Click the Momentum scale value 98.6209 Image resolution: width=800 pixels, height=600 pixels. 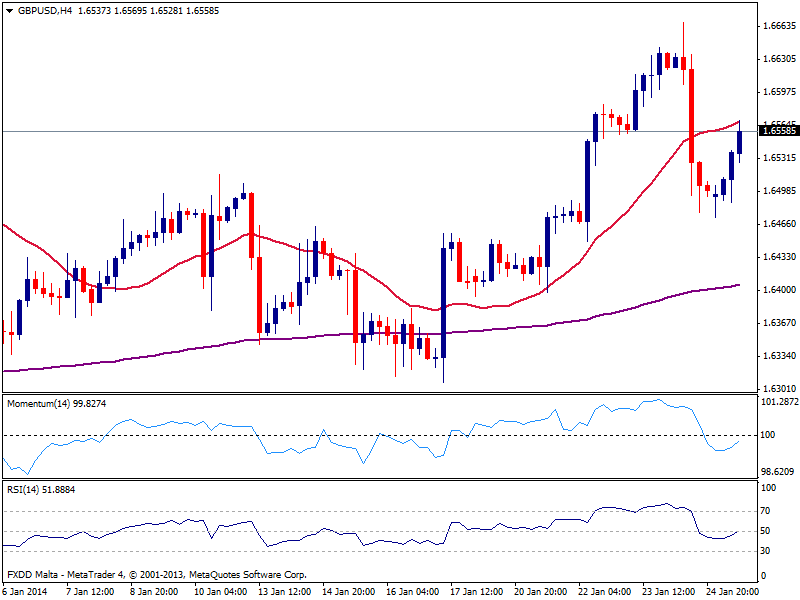(778, 471)
